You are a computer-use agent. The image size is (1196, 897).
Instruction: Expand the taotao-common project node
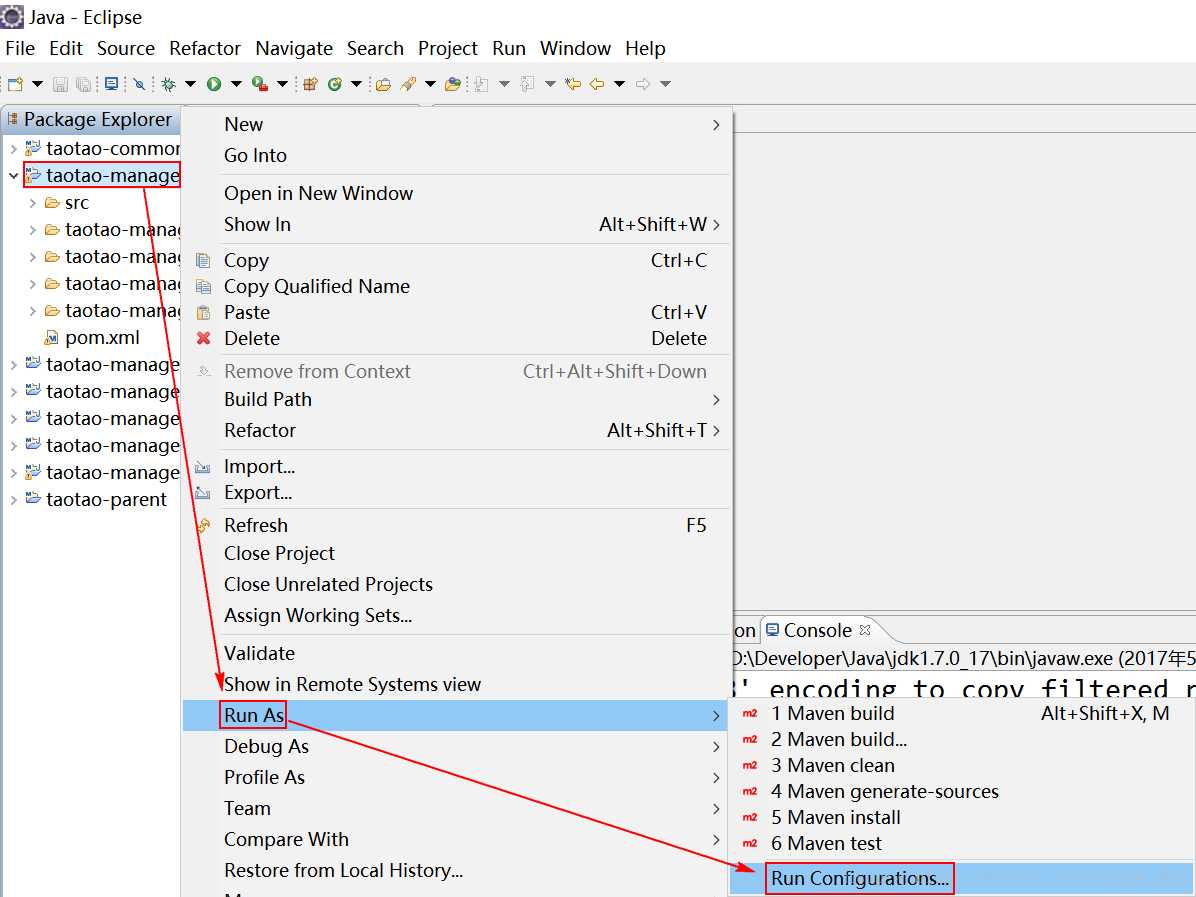13,149
